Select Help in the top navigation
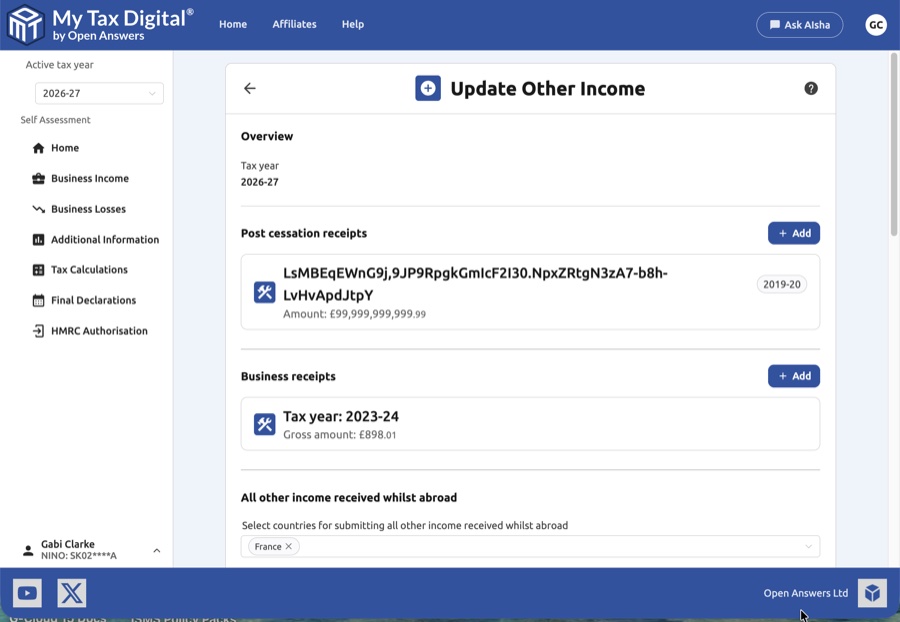The width and height of the screenshot is (900, 622). [x=352, y=24]
